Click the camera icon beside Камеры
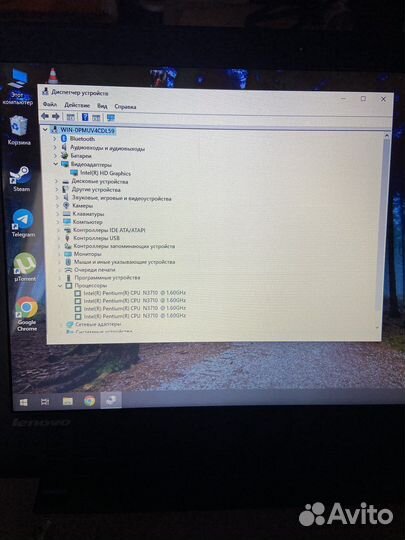The width and height of the screenshot is (405, 540). click(66, 205)
